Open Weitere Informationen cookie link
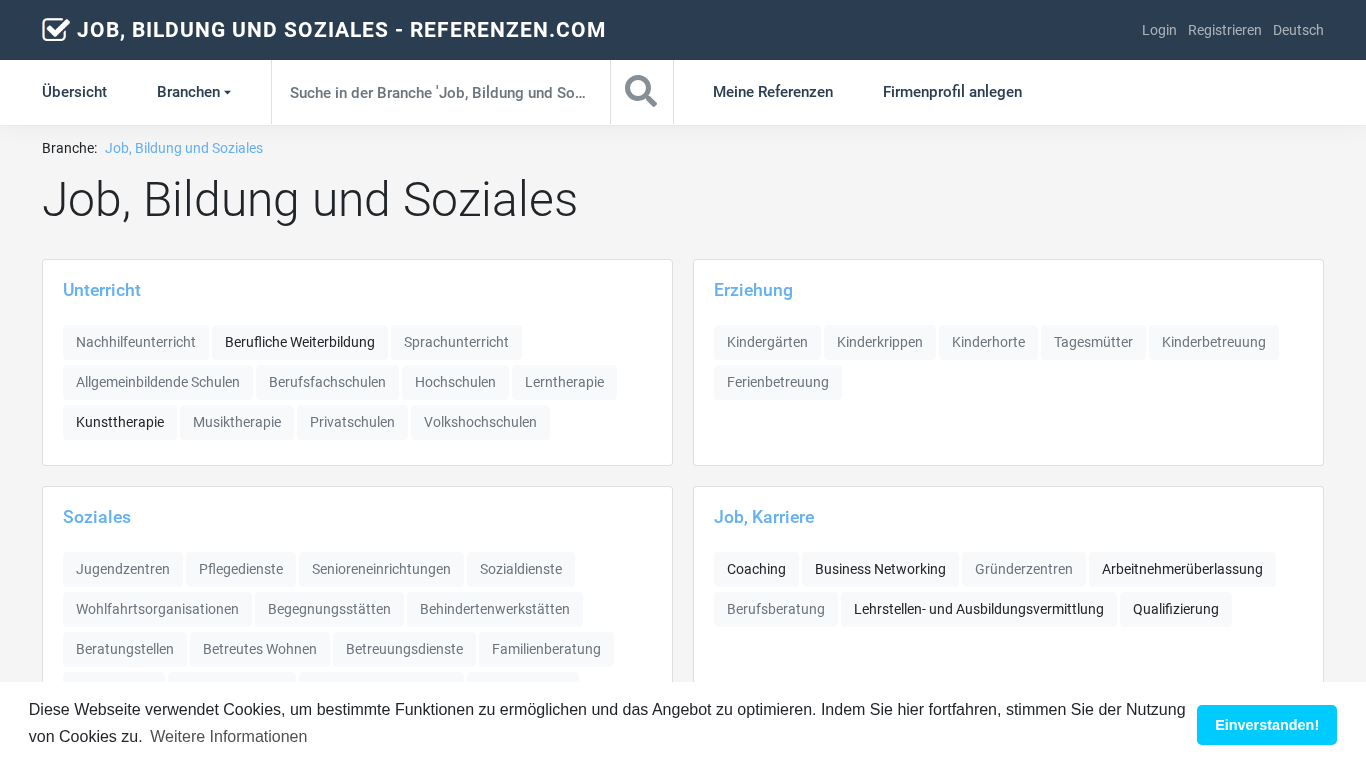This screenshot has width=1366, height=768. point(229,737)
